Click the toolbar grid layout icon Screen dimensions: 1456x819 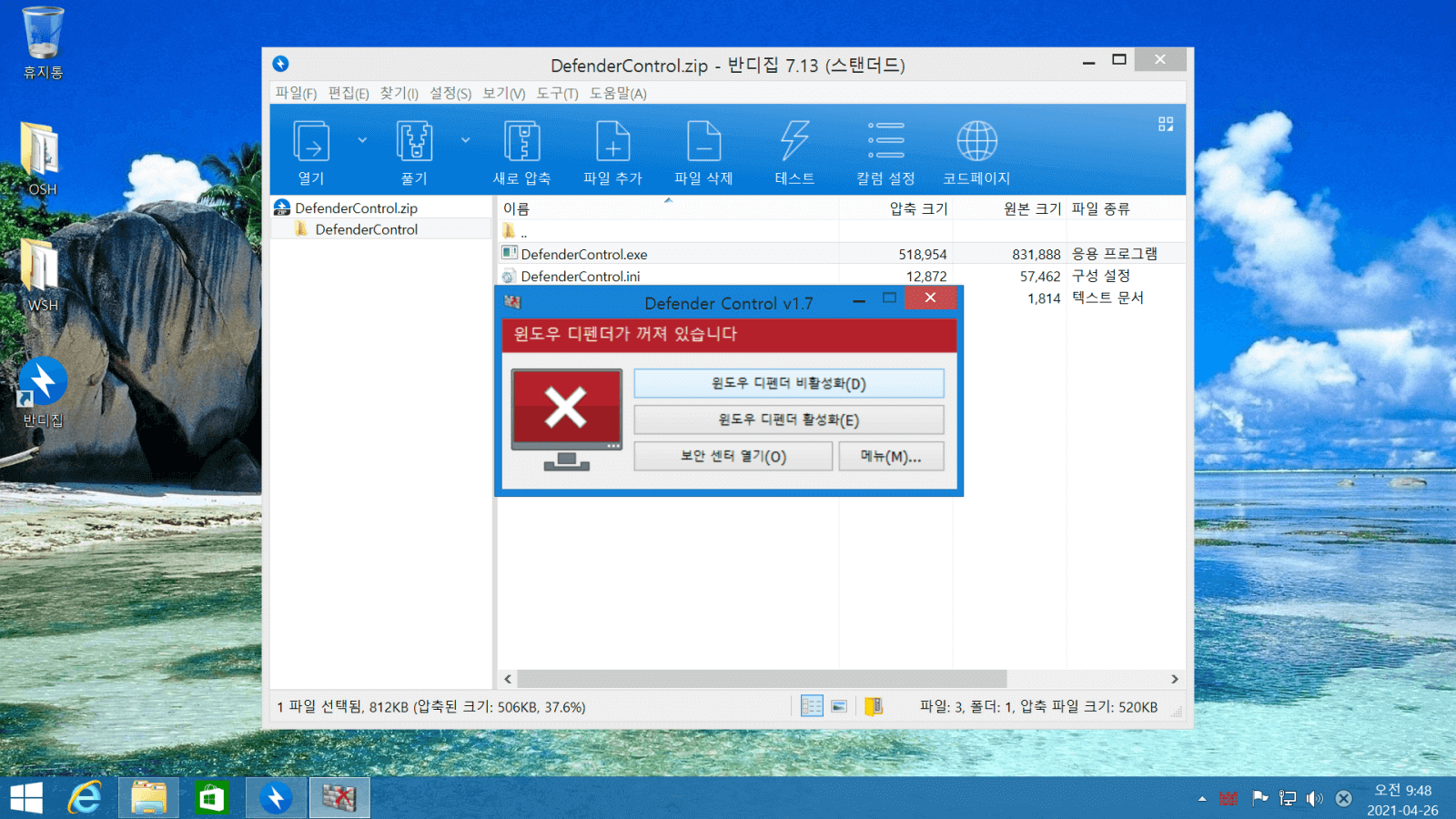click(x=1166, y=124)
